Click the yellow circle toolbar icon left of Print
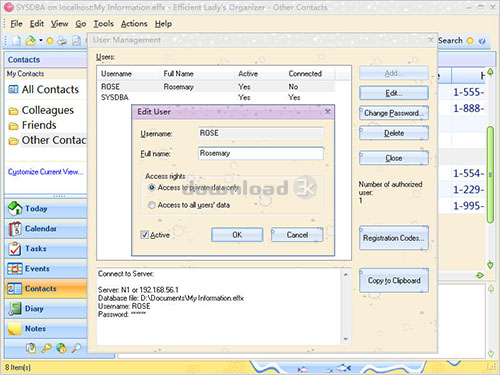 coord(50,41)
